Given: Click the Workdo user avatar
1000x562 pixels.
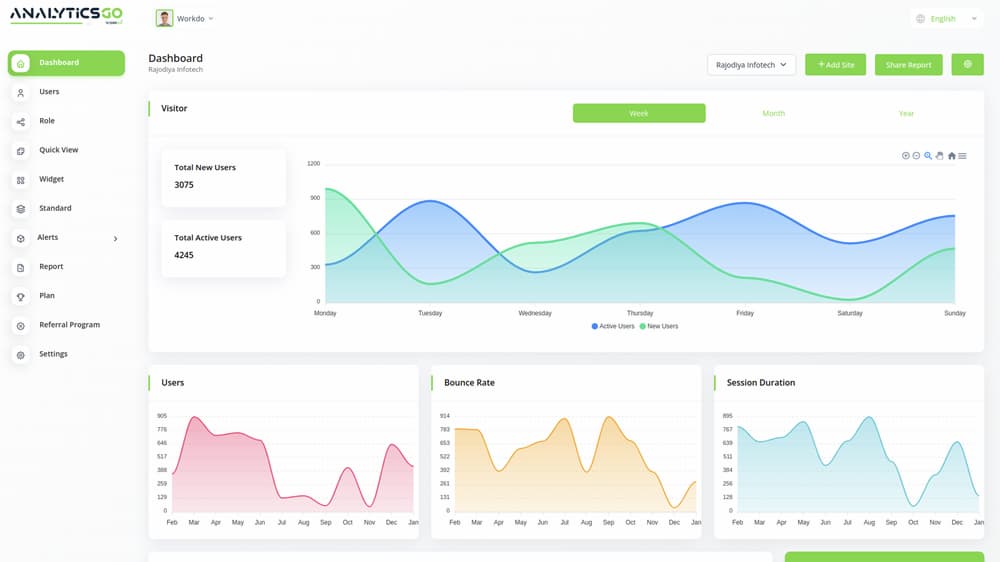Looking at the screenshot, I should point(164,18).
